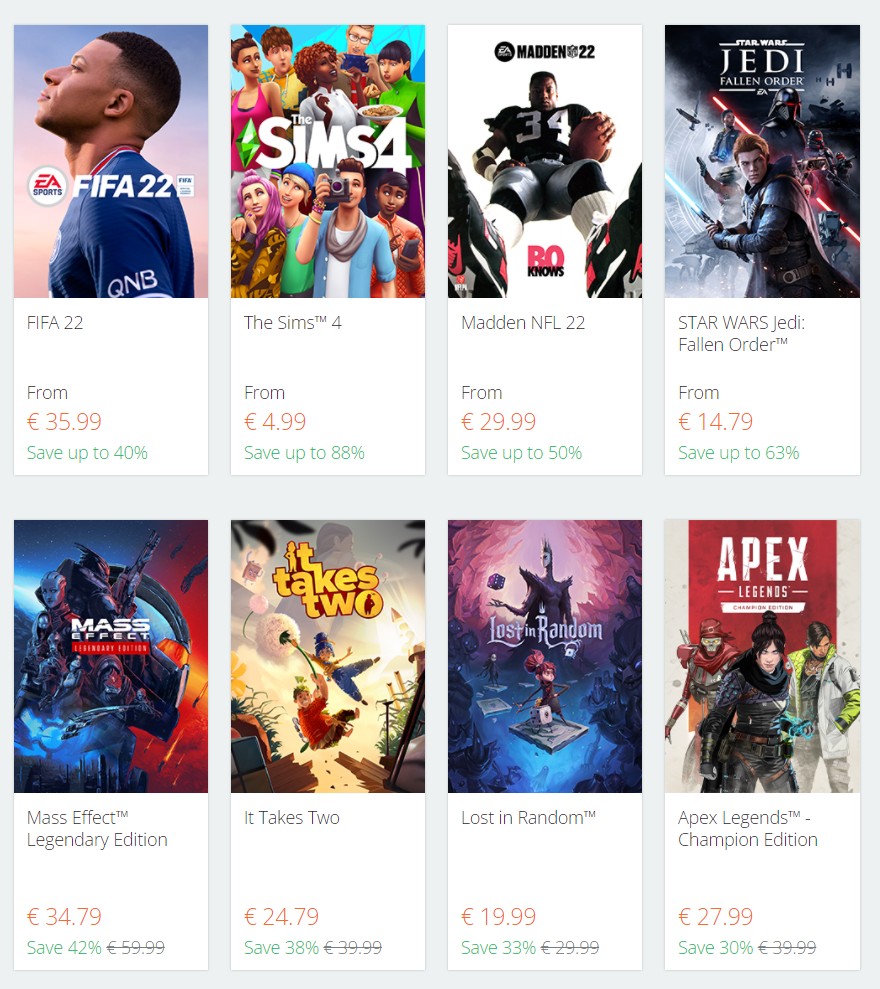Open Mass Effect Legendary Edition cover art
880x989 pixels.
111,656
